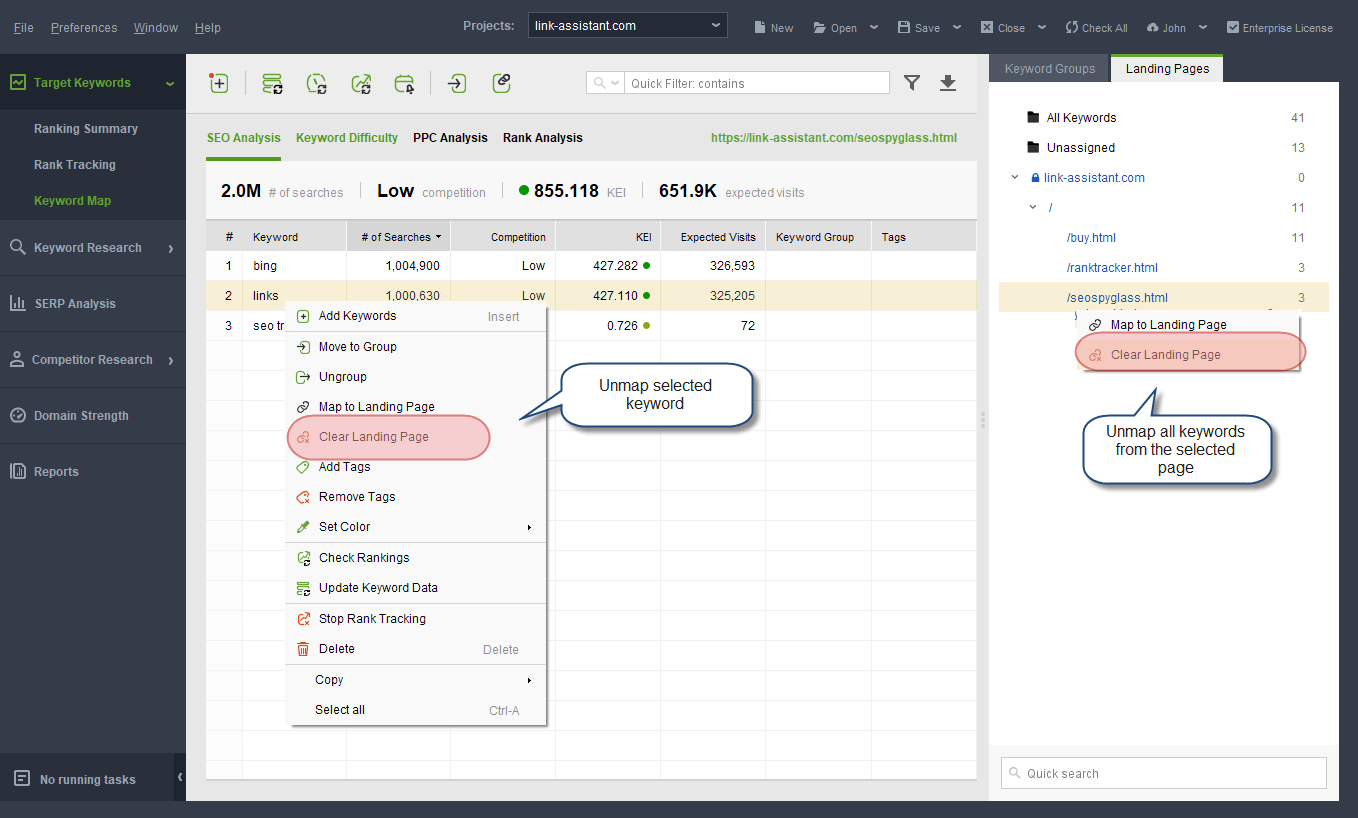Click the Move to Group toolbar icon
The image size is (1358, 818).
(457, 83)
